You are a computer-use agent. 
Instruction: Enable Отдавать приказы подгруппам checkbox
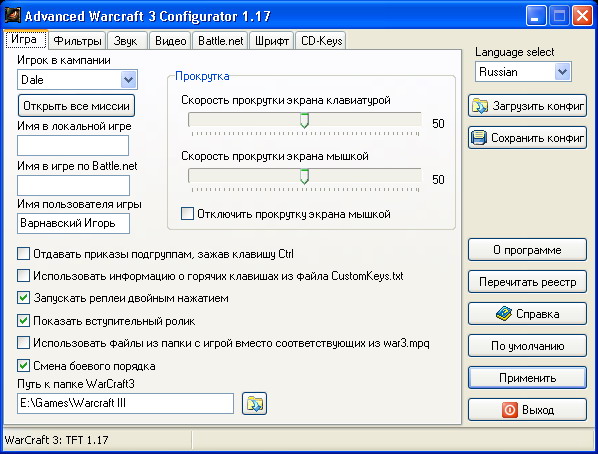click(x=23, y=254)
